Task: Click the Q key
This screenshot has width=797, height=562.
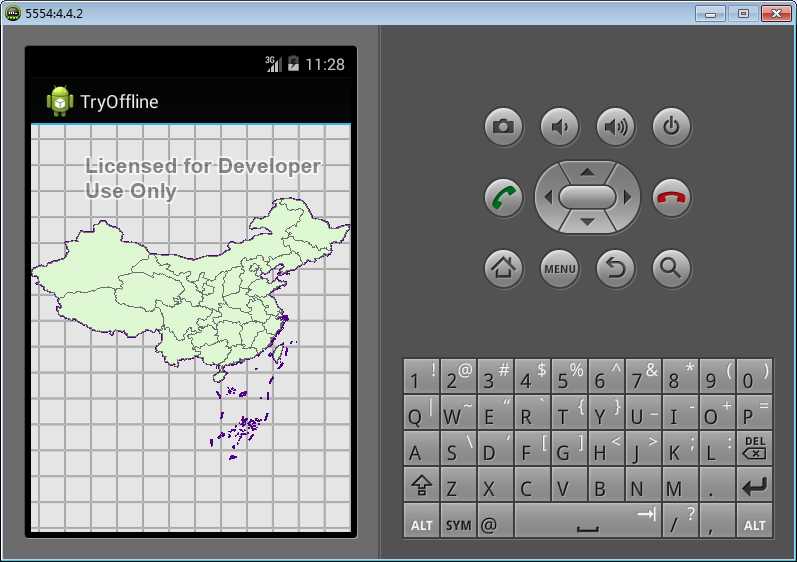Action: click(421, 412)
